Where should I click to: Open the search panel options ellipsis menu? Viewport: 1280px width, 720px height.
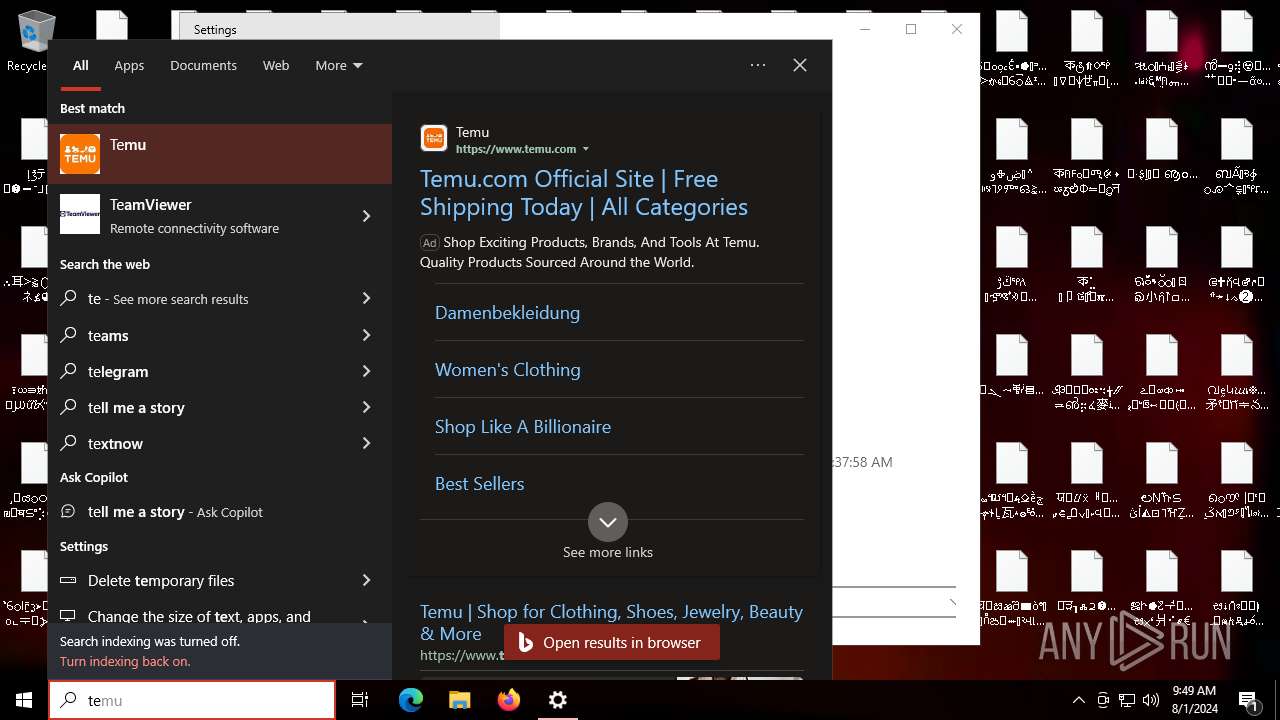point(758,65)
